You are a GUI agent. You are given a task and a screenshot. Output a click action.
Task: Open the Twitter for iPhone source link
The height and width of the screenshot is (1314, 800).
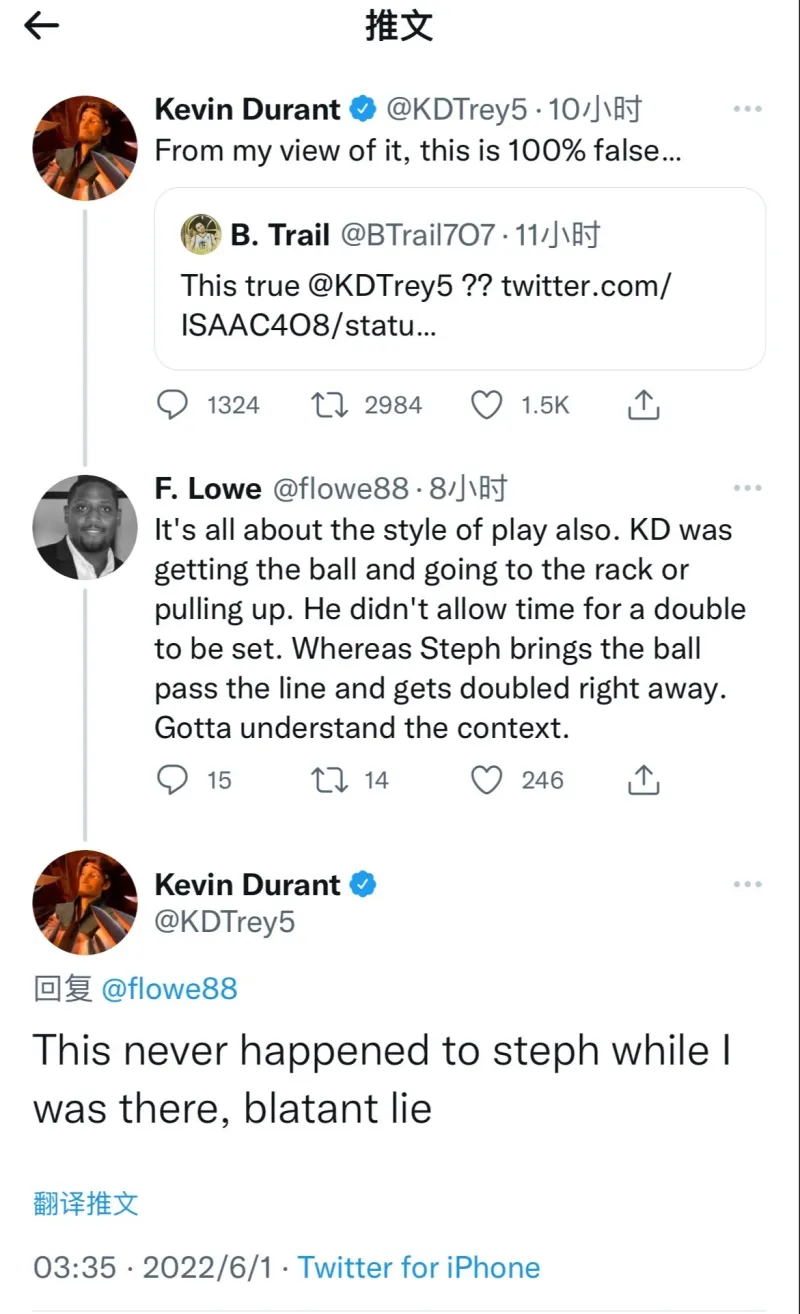pyautogui.click(x=419, y=1267)
